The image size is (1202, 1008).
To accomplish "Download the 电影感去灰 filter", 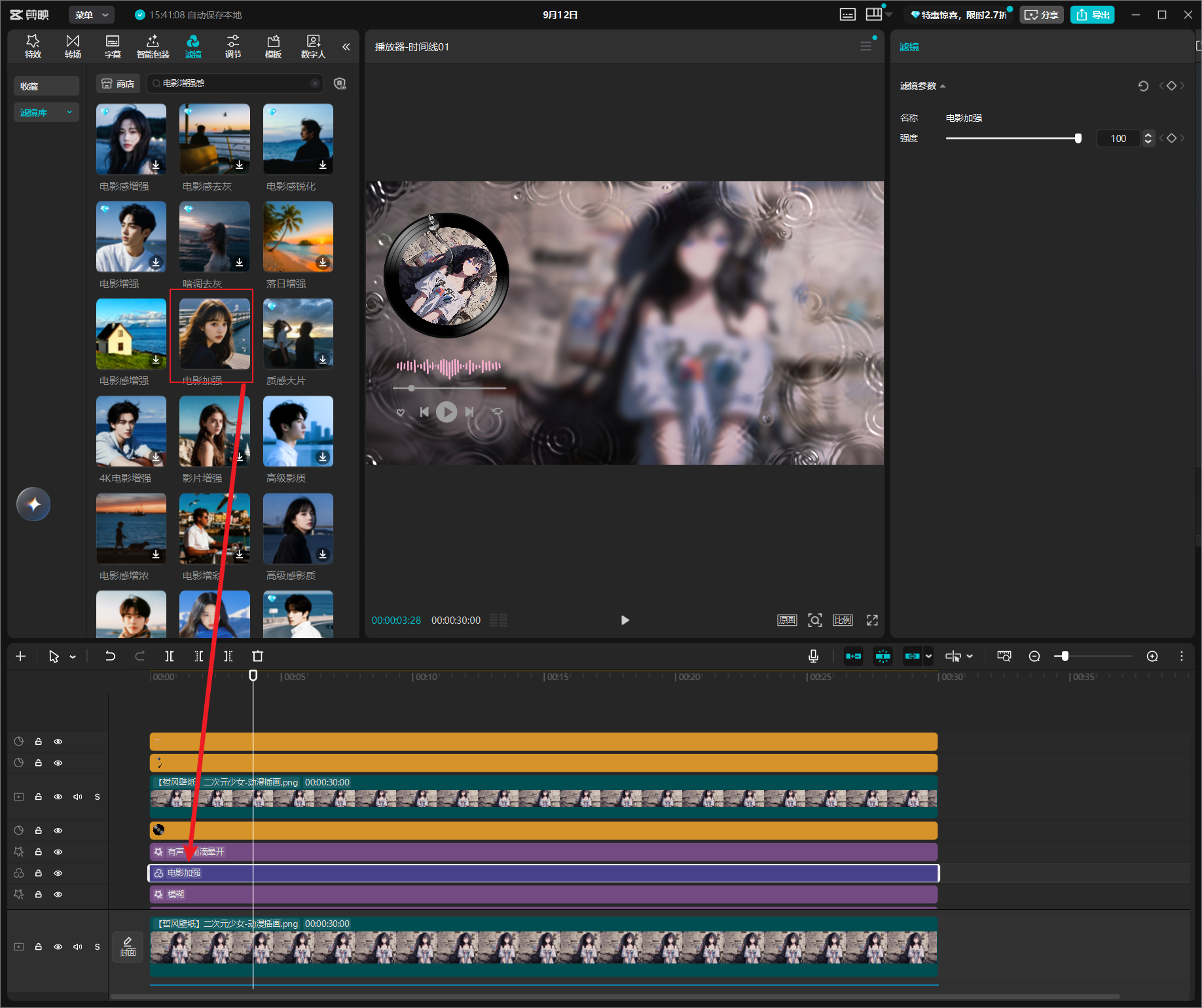I will [240, 165].
